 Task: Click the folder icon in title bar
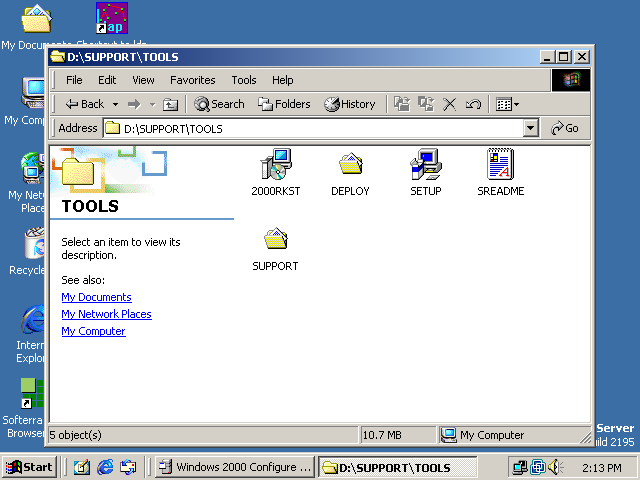point(58,56)
